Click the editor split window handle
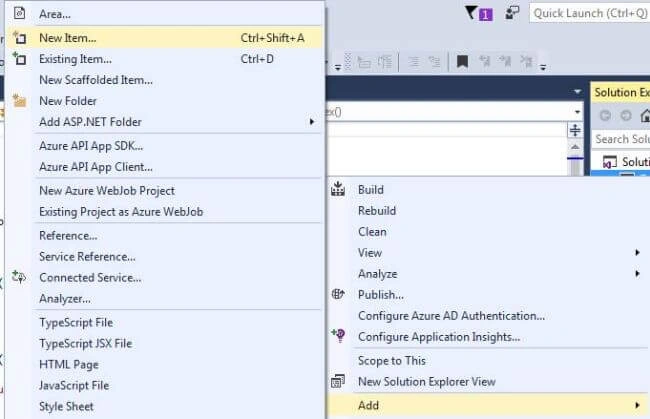The width and height of the screenshot is (650, 419). coord(575,130)
